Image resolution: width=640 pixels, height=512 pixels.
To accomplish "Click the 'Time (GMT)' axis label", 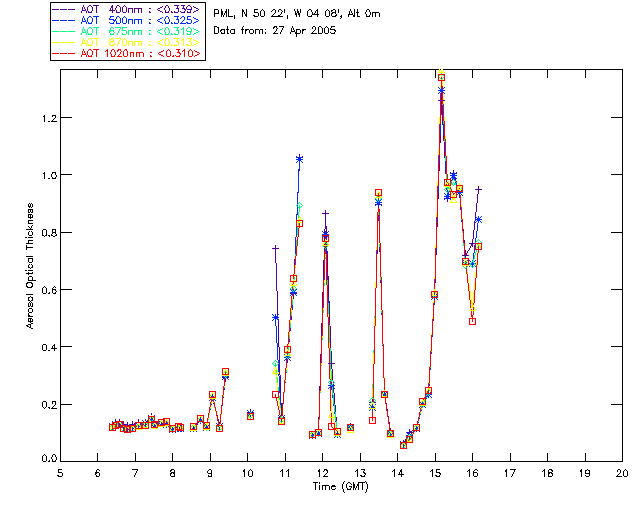I will pos(340,487).
